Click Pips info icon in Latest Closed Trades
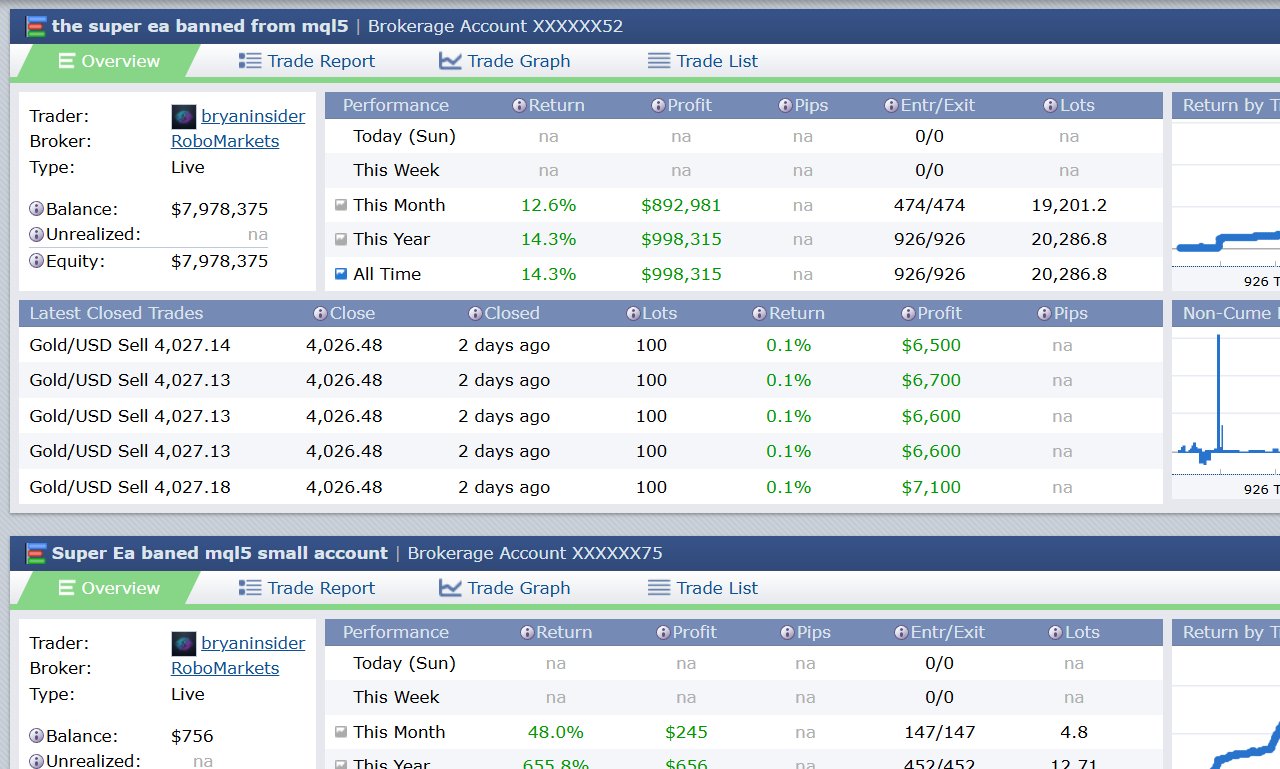This screenshot has height=769, width=1280. pos(1045,313)
